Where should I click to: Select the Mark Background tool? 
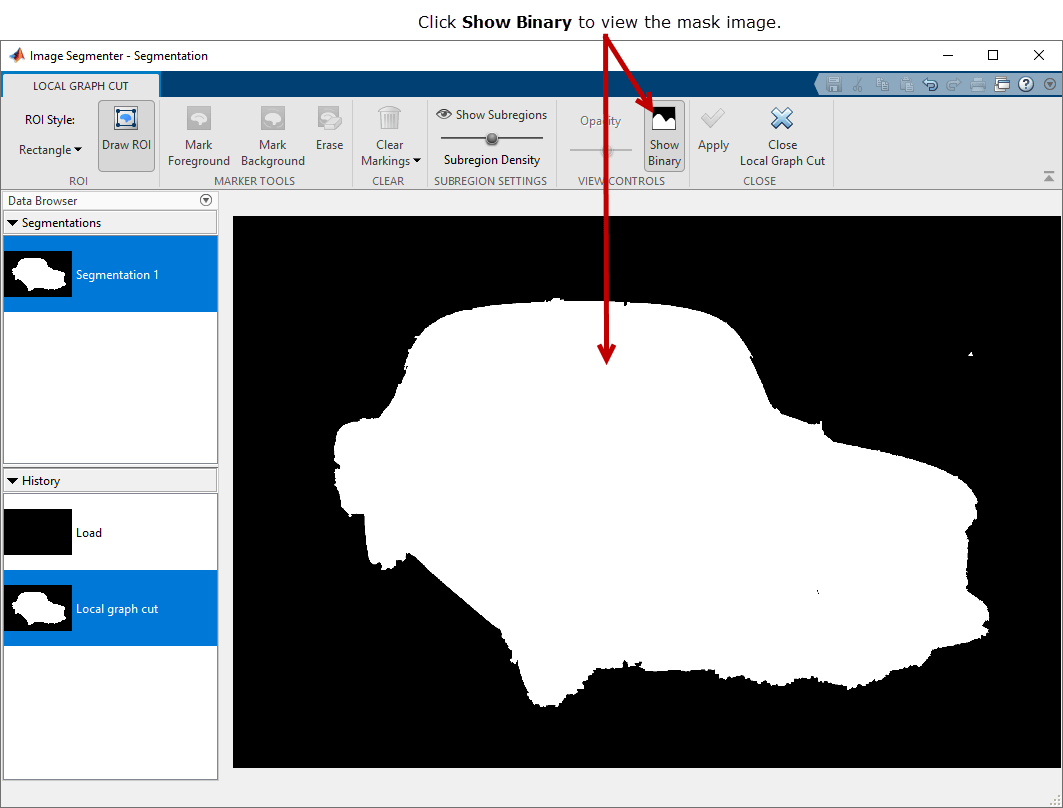(273, 136)
